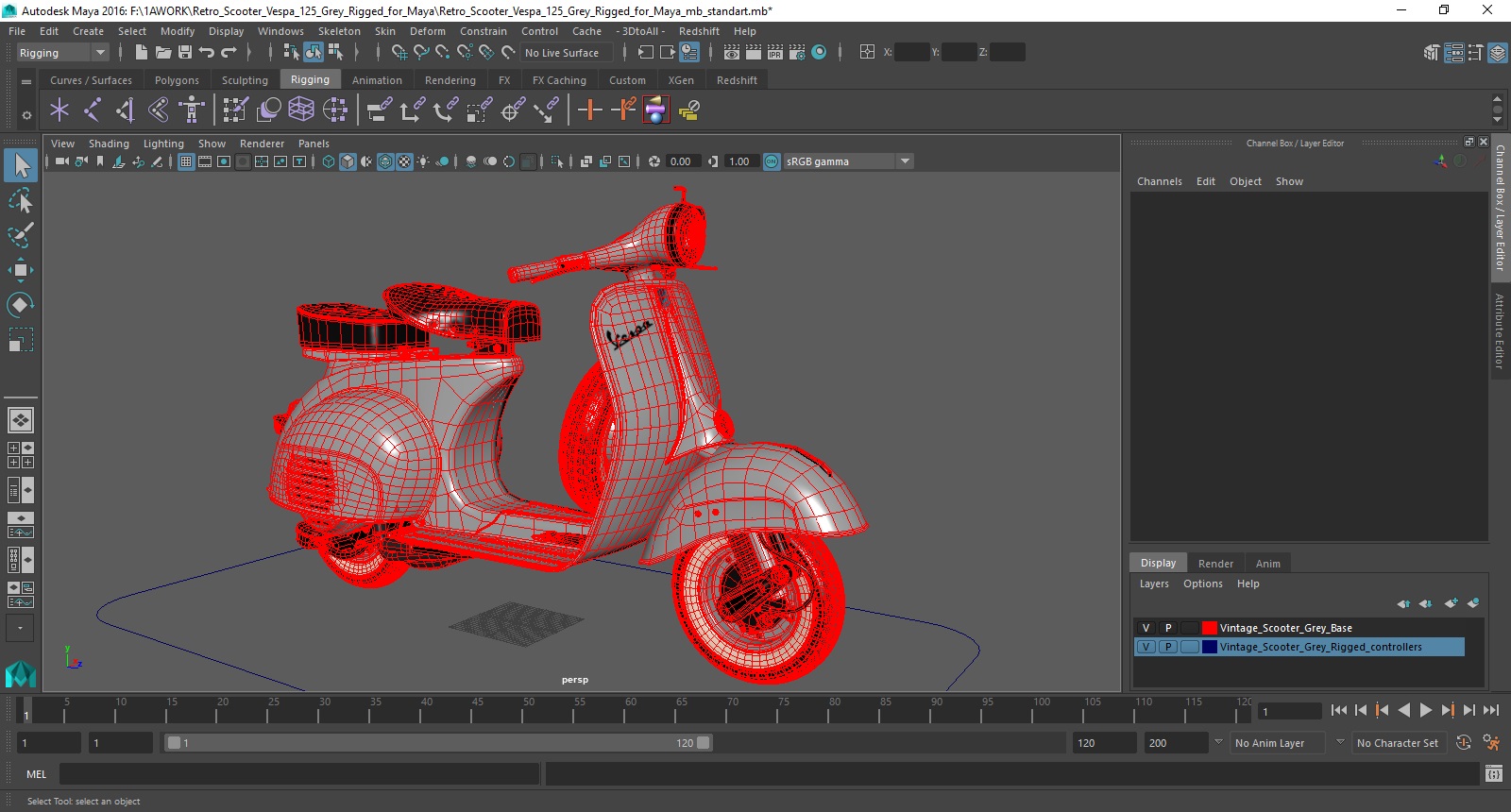Click the MEL command input field
This screenshot has width=1511, height=812.
point(299,774)
